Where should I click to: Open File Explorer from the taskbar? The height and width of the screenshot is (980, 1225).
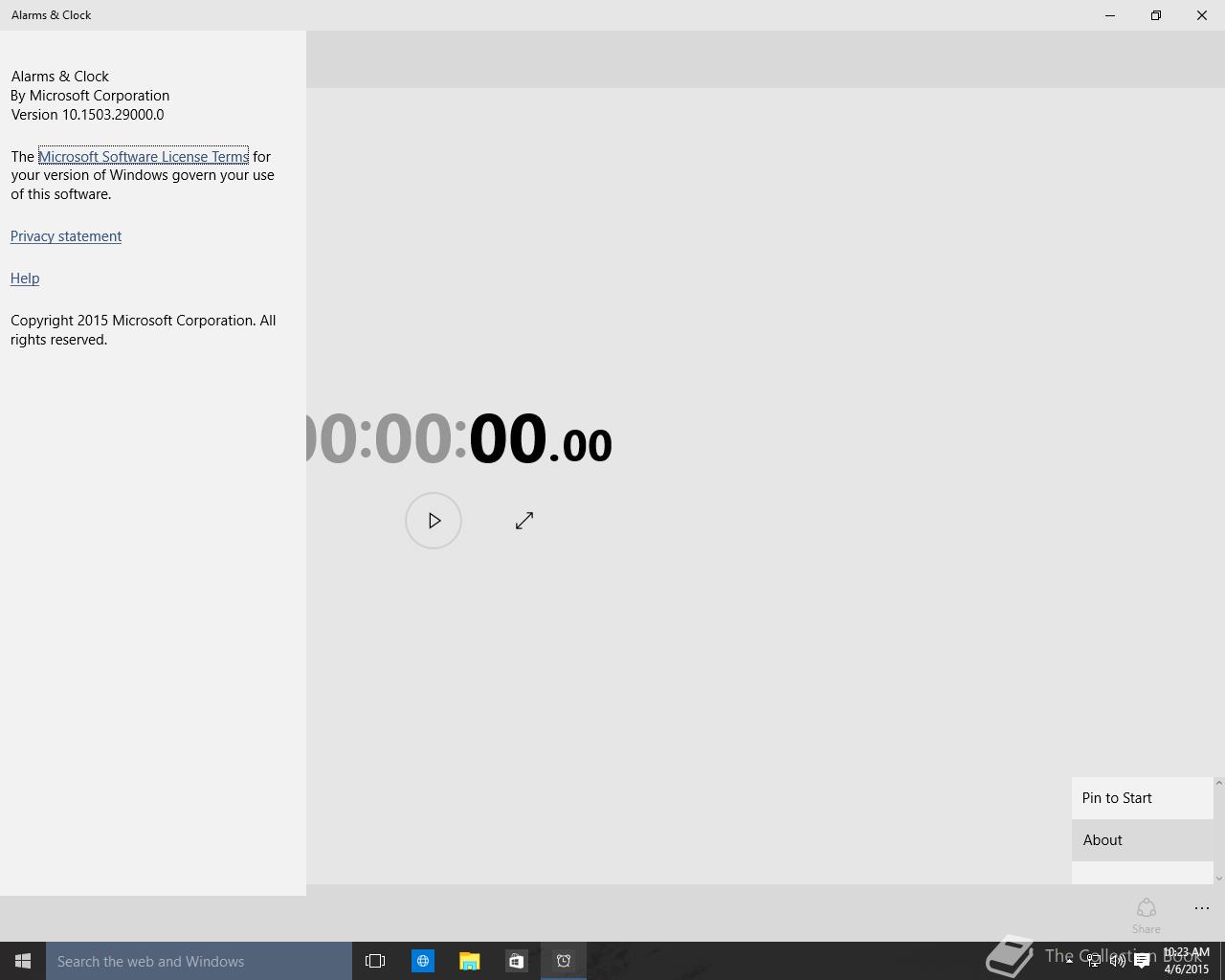pyautogui.click(x=469, y=961)
